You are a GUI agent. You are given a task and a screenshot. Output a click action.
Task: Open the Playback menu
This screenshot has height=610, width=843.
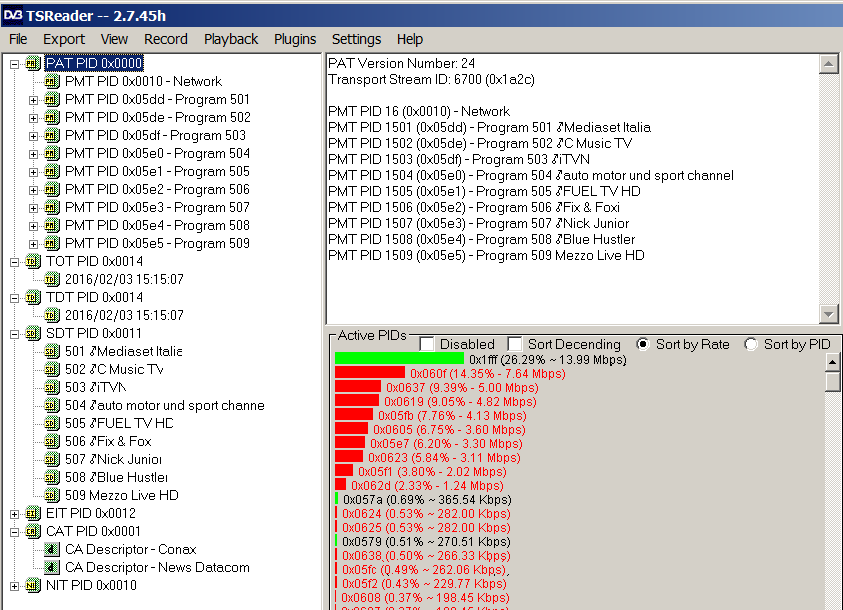click(x=231, y=39)
